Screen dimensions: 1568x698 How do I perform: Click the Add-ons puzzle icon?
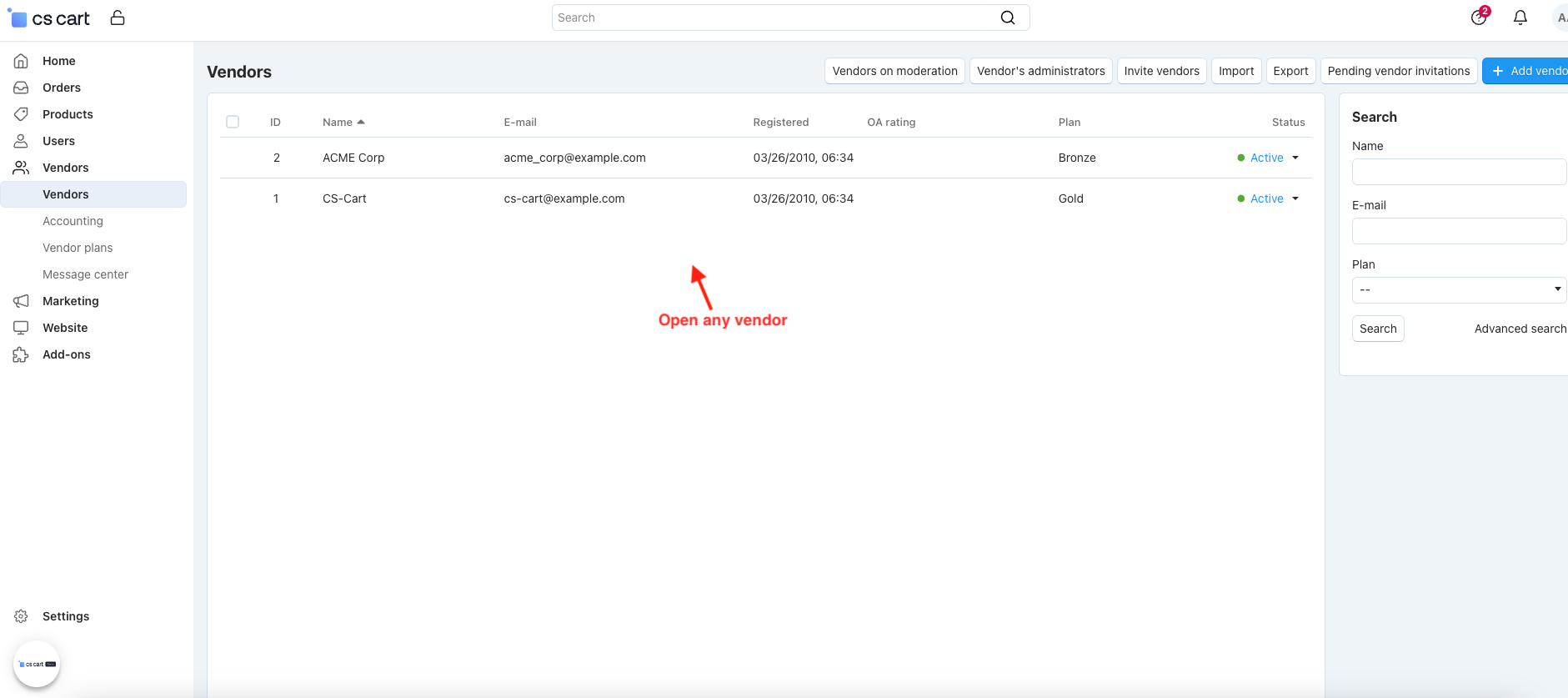pyautogui.click(x=21, y=354)
